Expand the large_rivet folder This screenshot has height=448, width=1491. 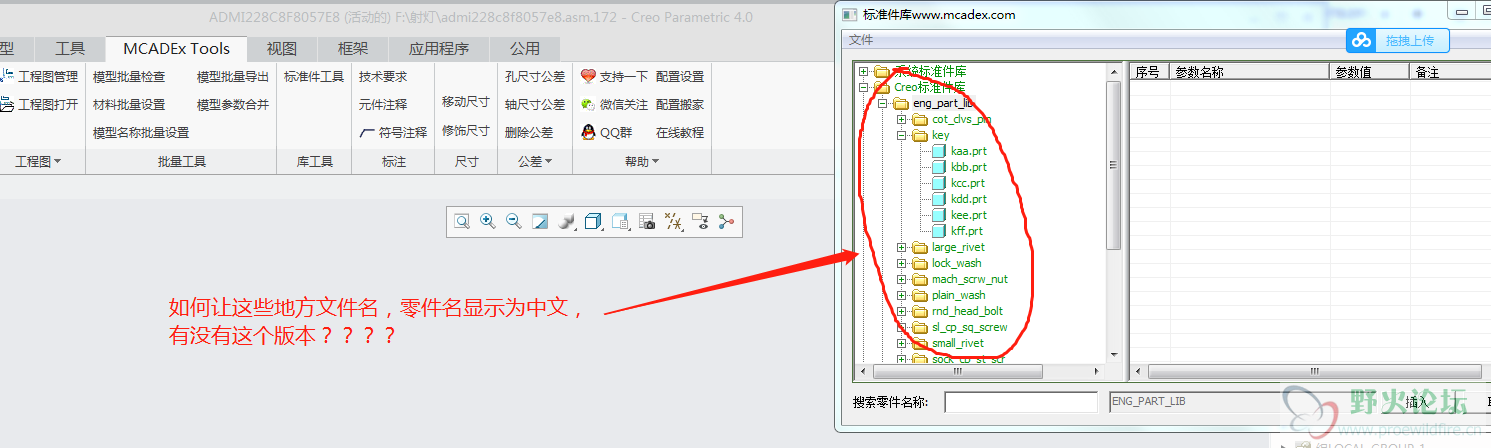point(901,247)
